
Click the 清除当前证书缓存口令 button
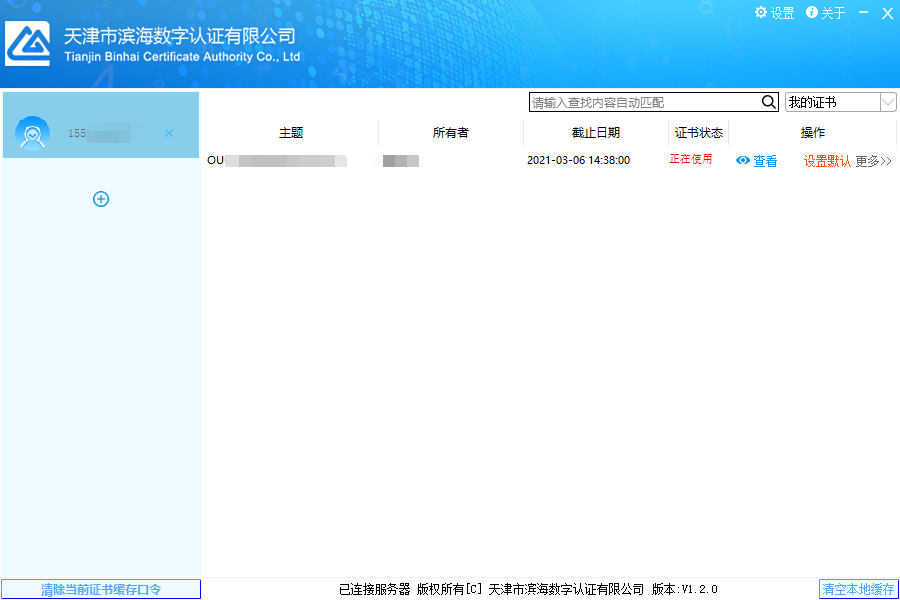[101, 589]
